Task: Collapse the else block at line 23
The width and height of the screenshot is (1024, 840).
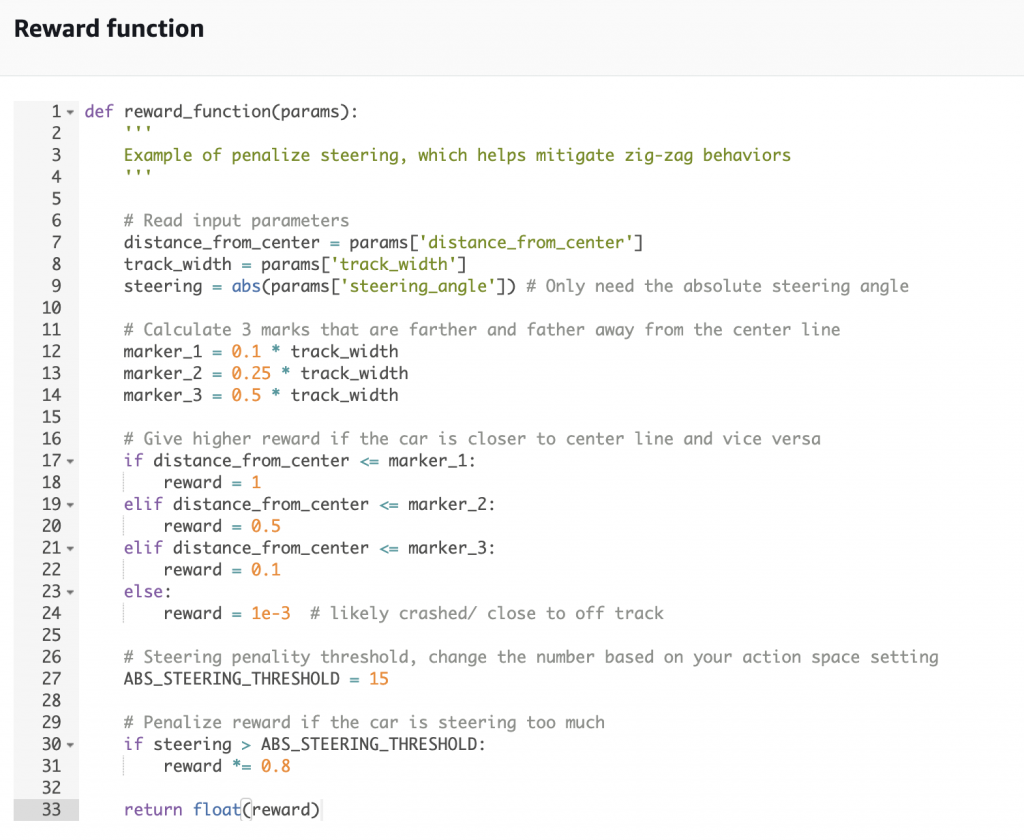Action: [71, 592]
